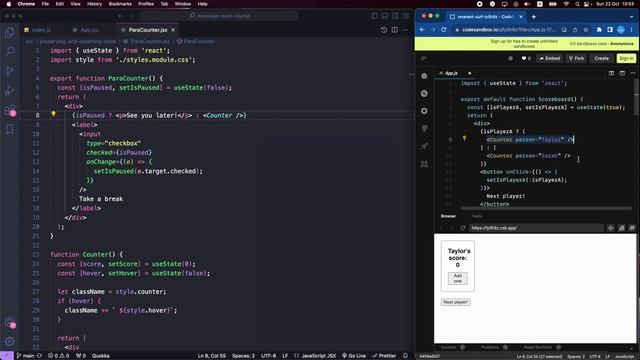This screenshot has width=640, height=360.
Task: Open Source Control view in VS Code
Action: pos(9,71)
